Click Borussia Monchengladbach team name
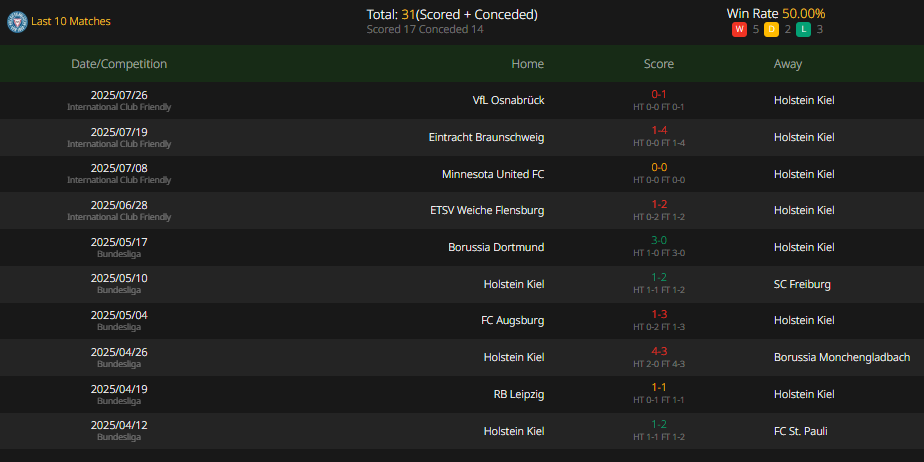 point(842,357)
